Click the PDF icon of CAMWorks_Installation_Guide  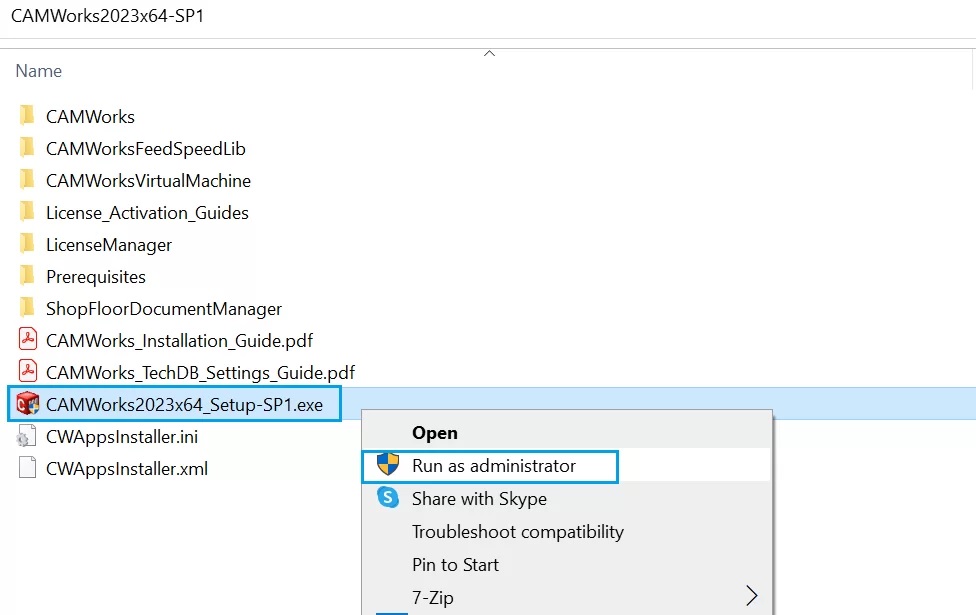point(27,339)
